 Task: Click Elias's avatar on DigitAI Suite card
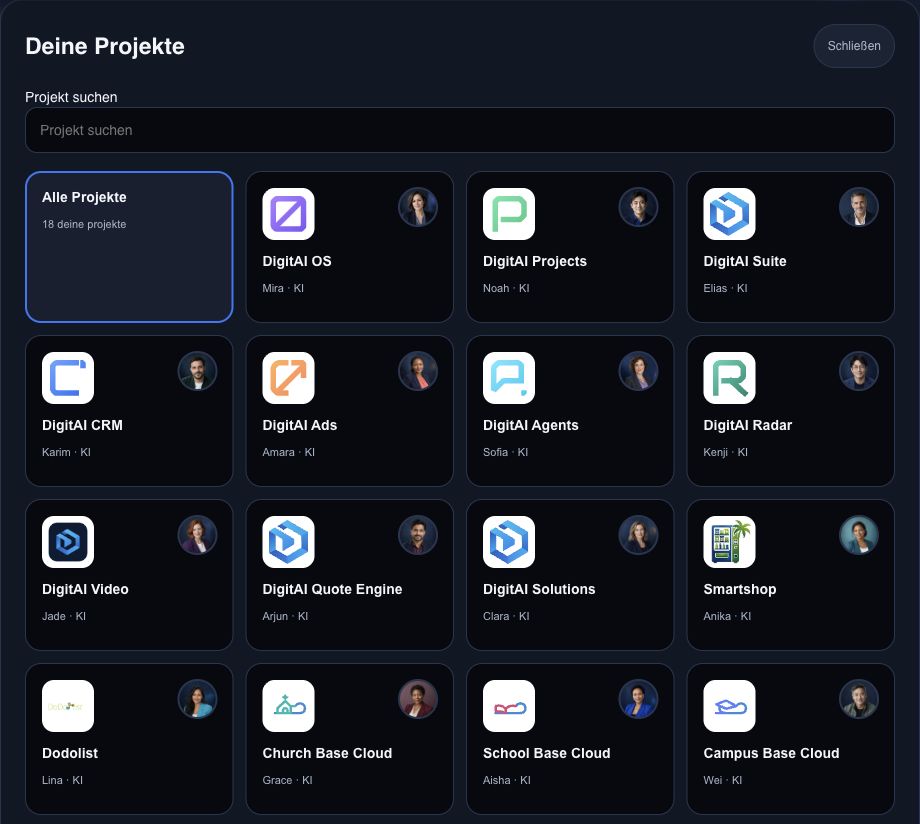pyautogui.click(x=859, y=207)
